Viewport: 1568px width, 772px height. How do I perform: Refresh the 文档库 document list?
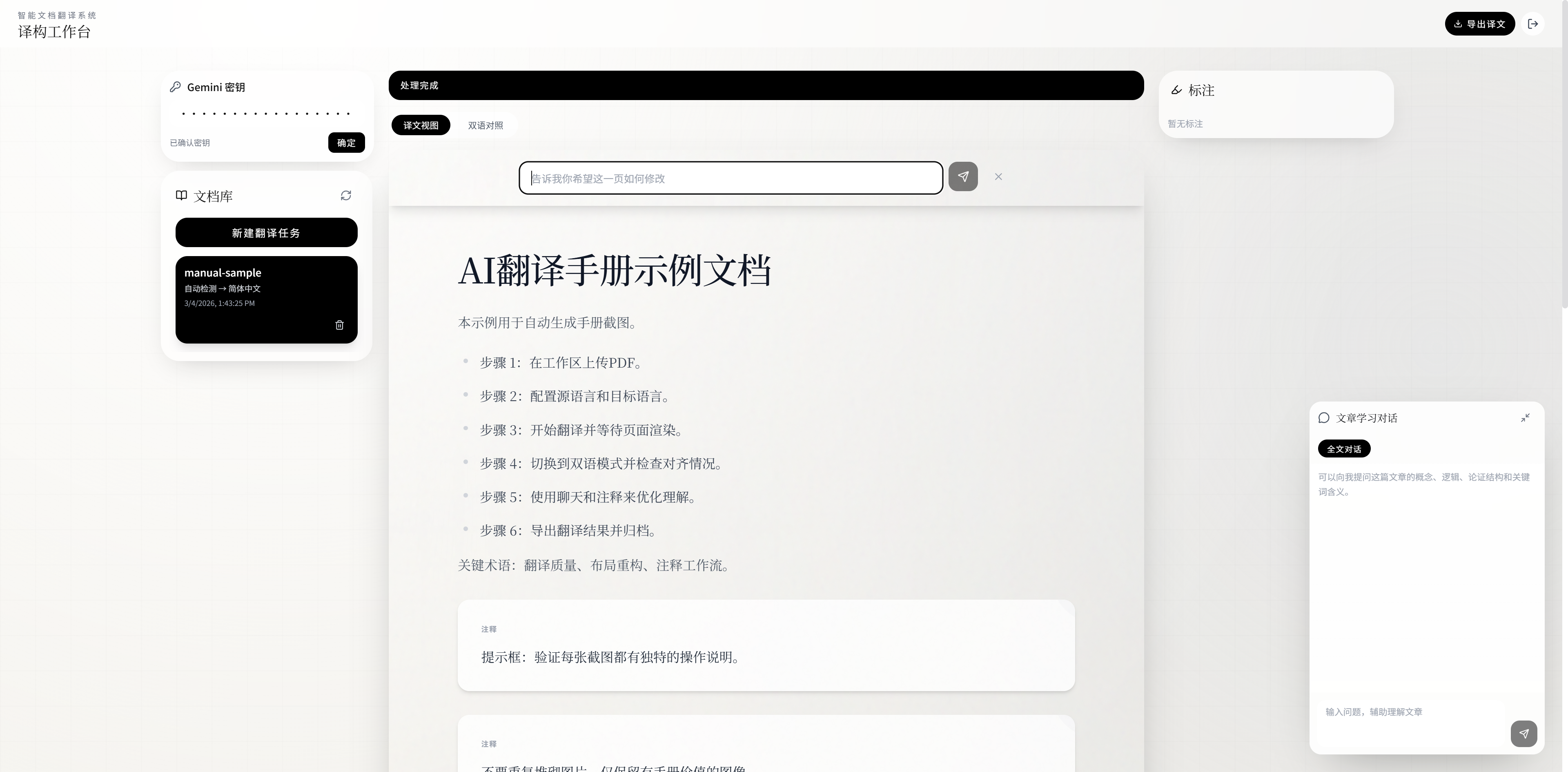pyautogui.click(x=346, y=195)
